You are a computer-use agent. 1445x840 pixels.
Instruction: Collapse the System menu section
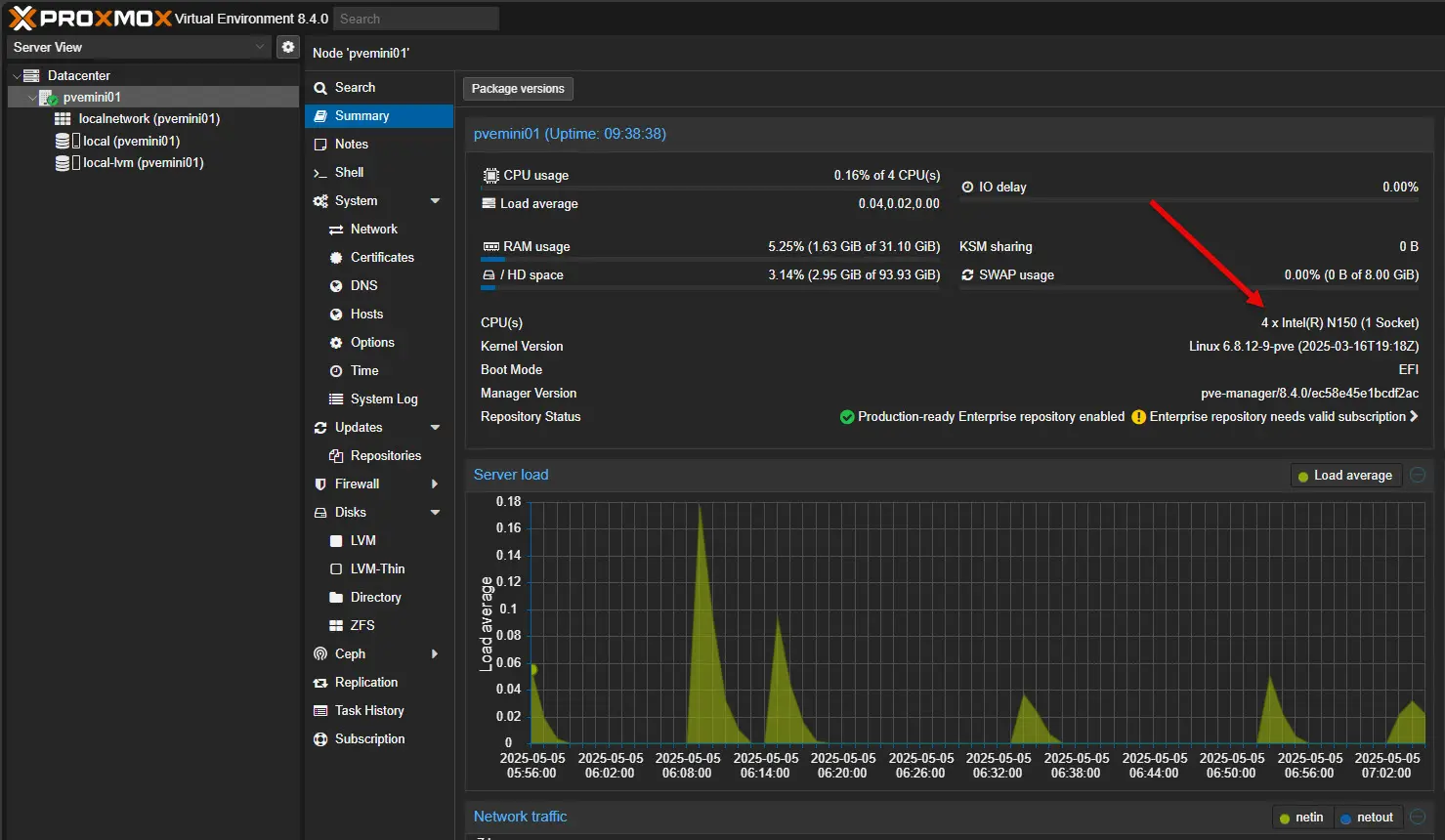435,200
